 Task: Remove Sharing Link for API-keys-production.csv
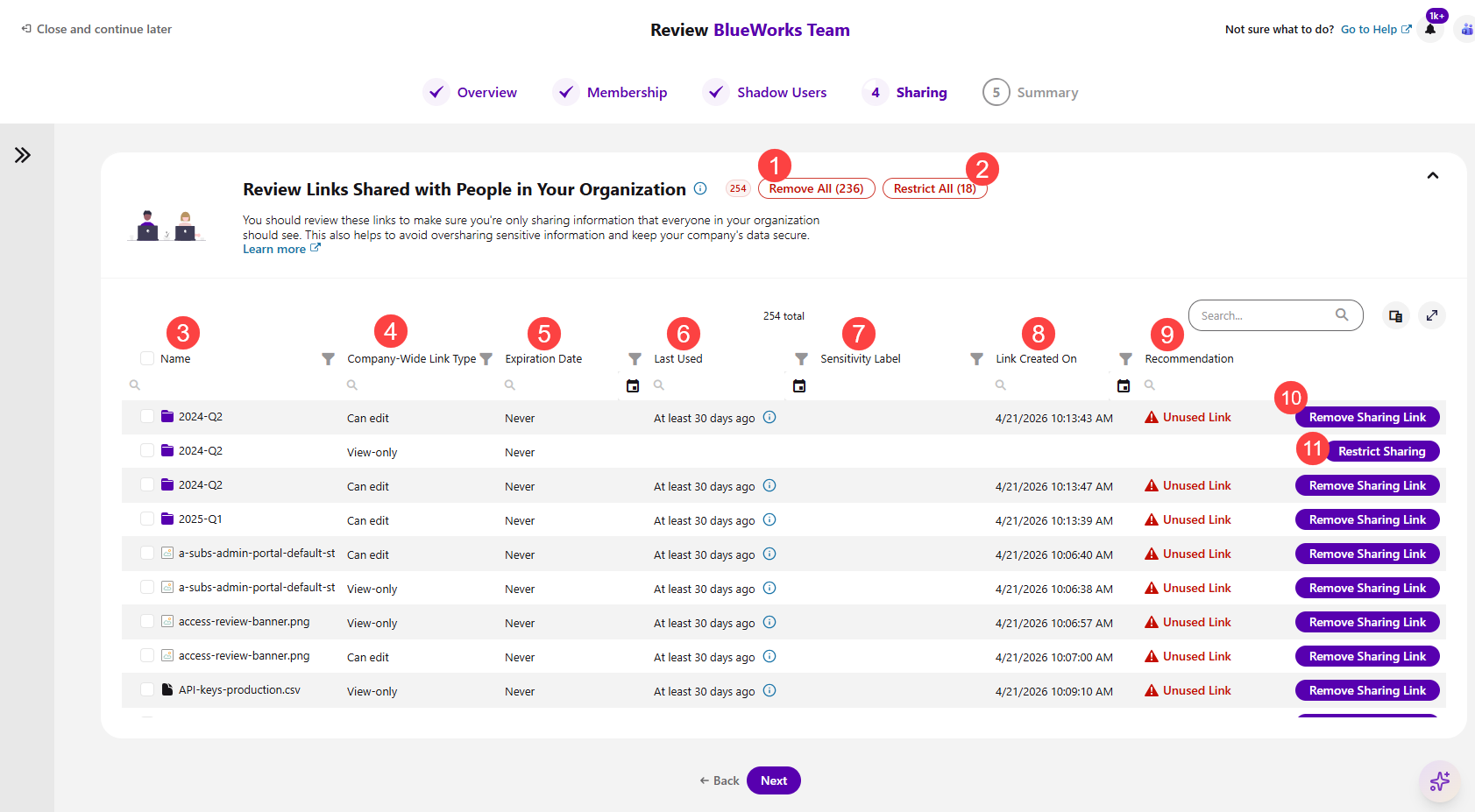coord(1367,690)
